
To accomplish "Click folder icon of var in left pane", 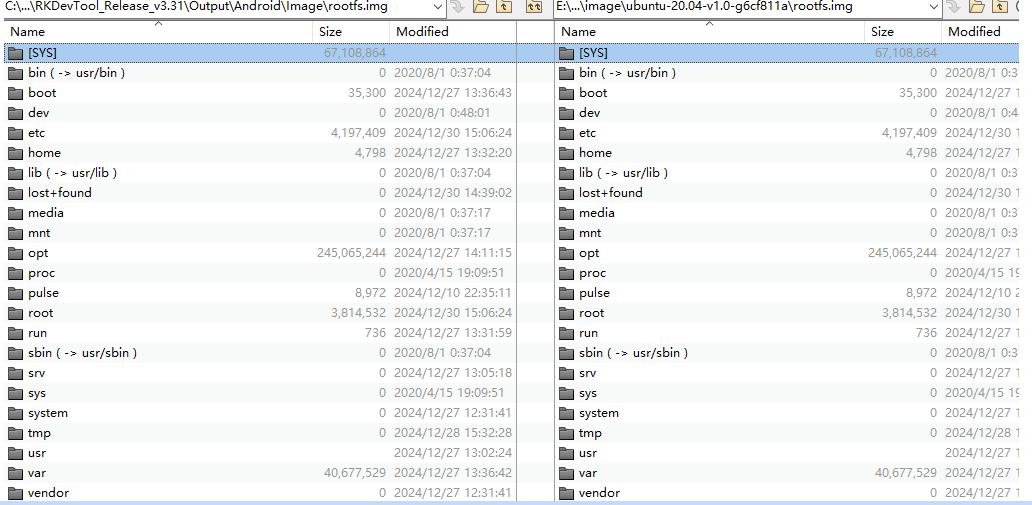I will (16, 473).
